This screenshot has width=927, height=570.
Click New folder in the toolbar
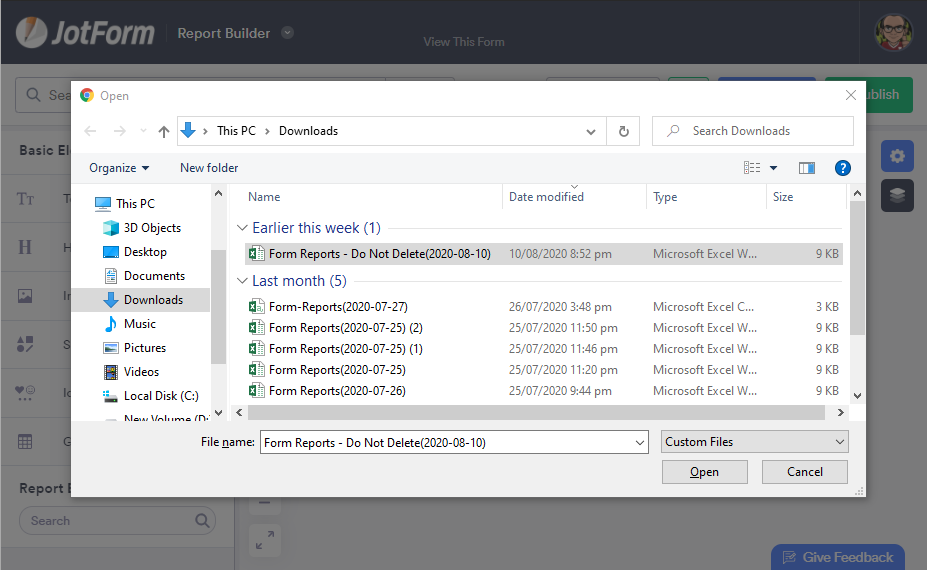209,168
